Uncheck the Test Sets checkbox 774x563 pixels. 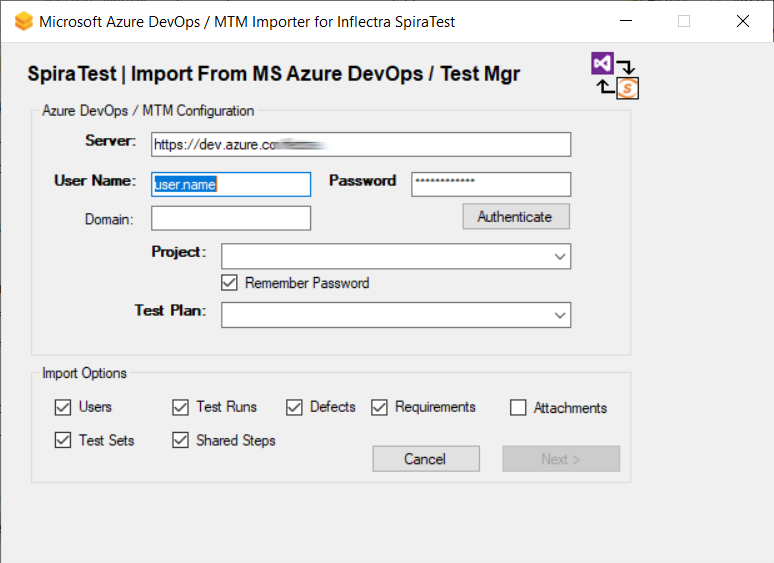coord(62,440)
